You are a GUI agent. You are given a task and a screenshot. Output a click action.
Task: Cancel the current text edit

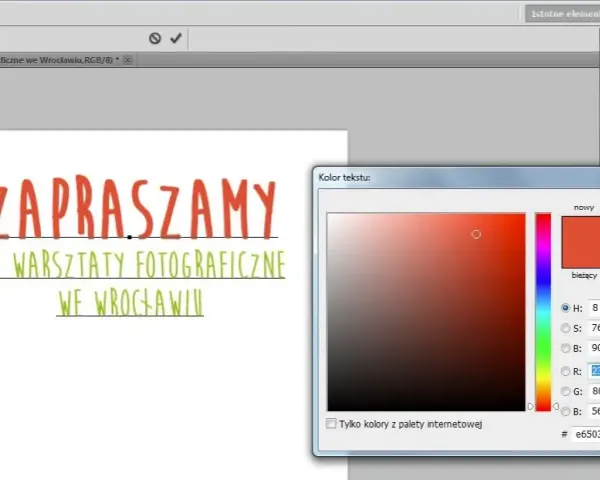tap(155, 38)
